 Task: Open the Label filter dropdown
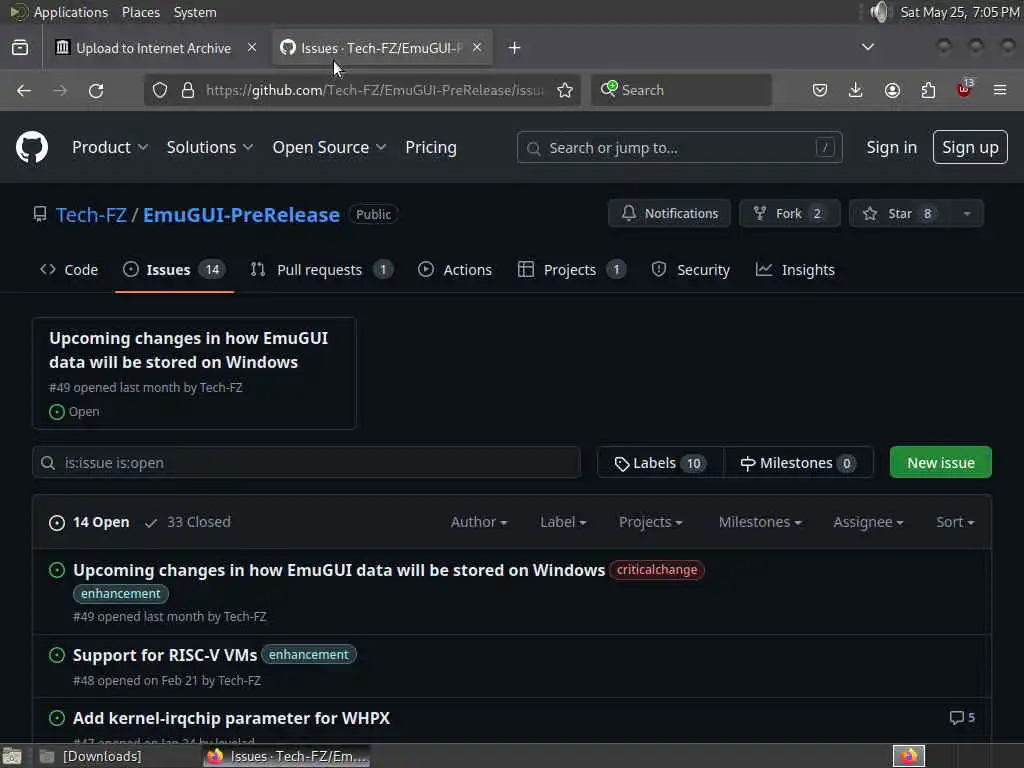point(563,522)
